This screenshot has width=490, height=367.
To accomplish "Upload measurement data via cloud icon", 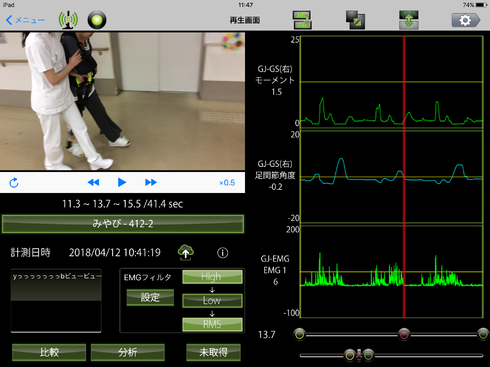I will [x=186, y=252].
